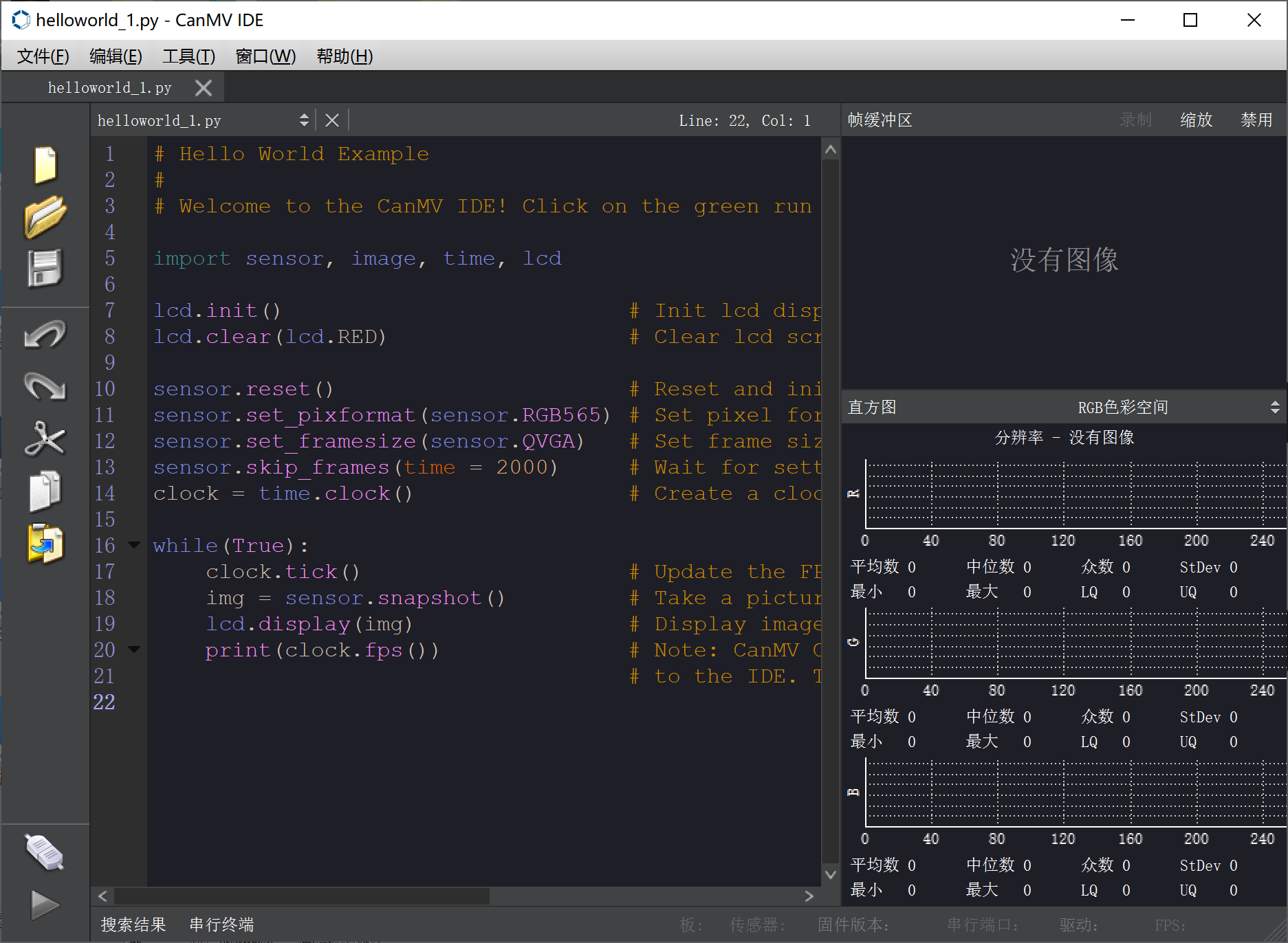This screenshot has width=1288, height=943.
Task: Click the img = sensor.snapshot() line
Action: click(356, 598)
